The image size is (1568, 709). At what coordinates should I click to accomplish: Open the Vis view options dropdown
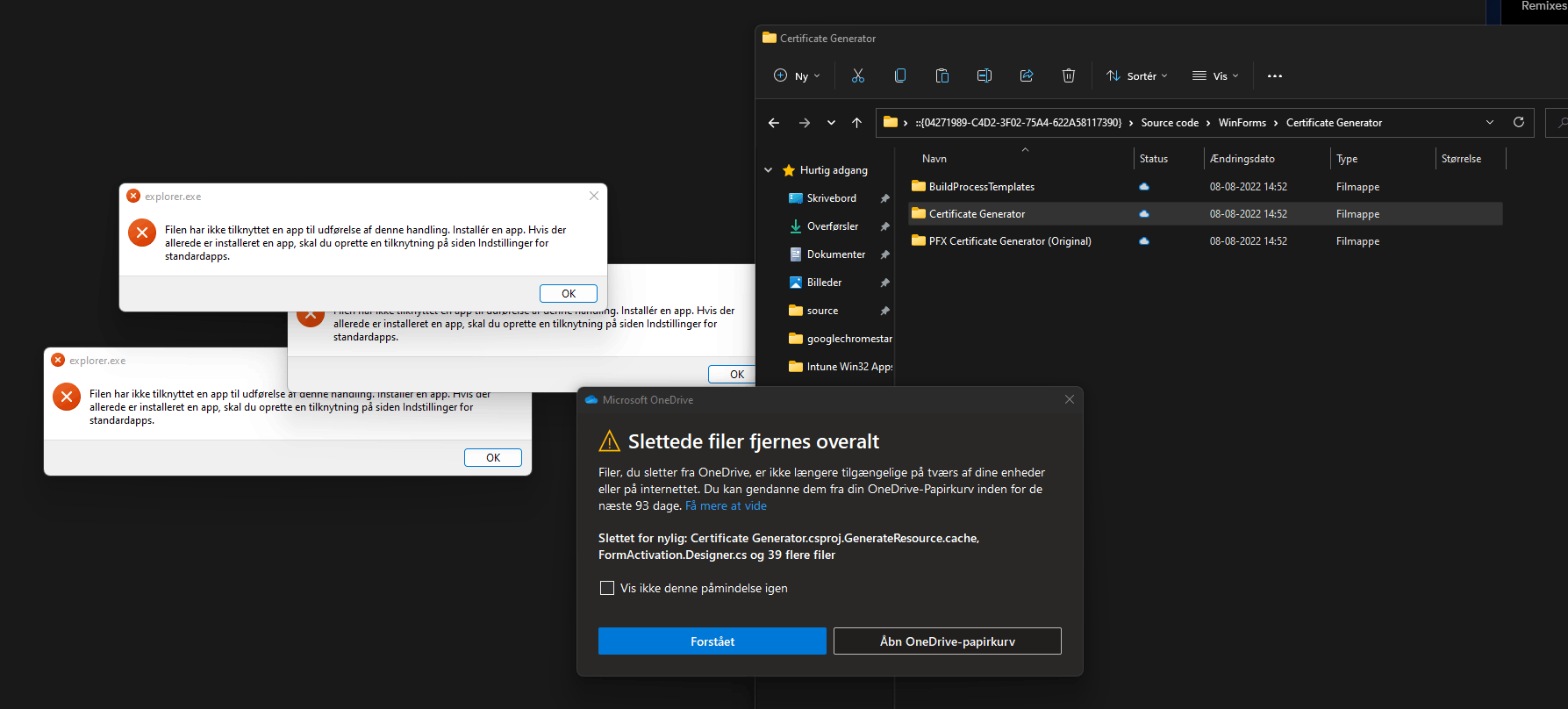[x=1215, y=75]
